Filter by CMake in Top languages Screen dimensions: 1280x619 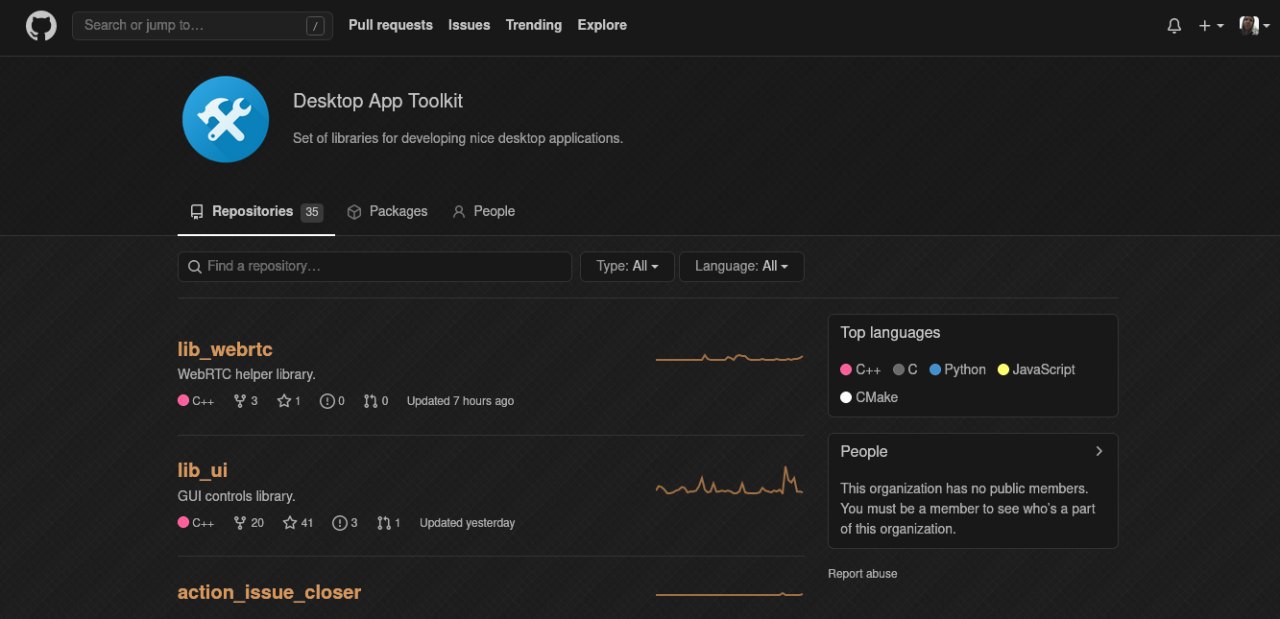[869, 398]
